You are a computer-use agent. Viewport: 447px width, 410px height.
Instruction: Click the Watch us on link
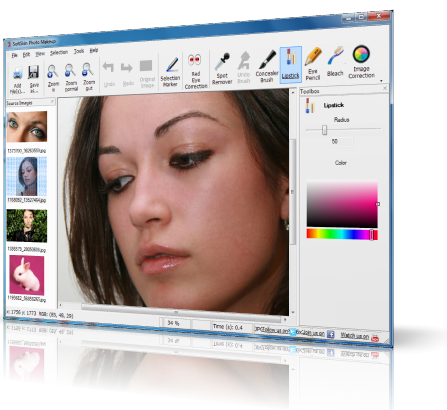pos(355,336)
